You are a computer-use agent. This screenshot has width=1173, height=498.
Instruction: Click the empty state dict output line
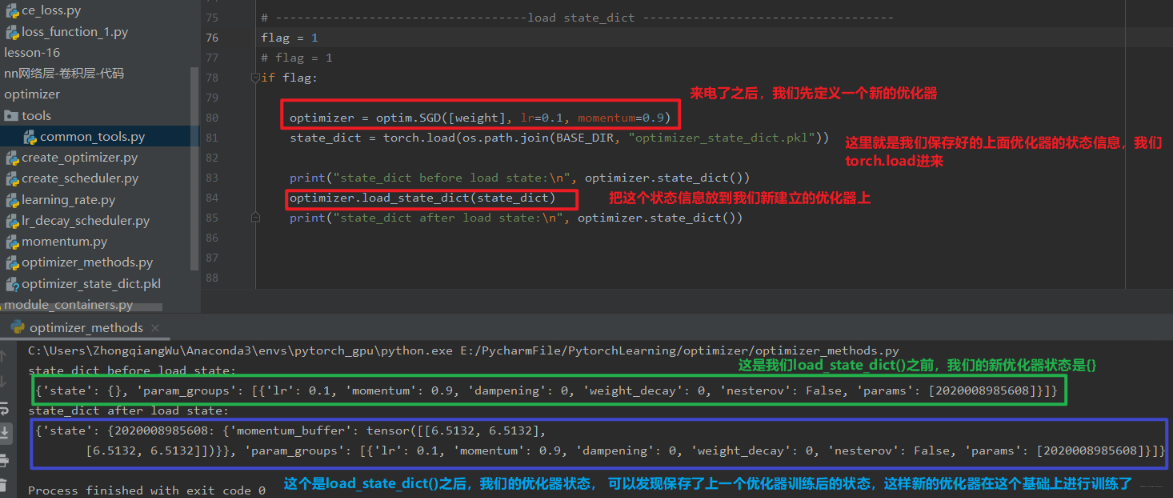546,391
